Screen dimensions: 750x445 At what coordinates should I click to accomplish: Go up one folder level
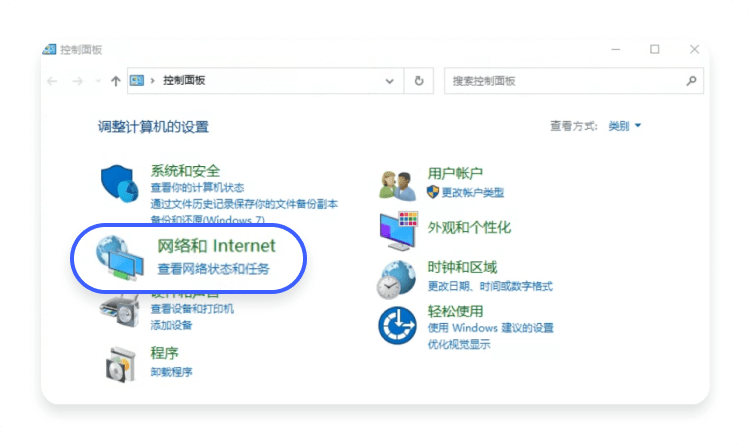click(x=115, y=81)
